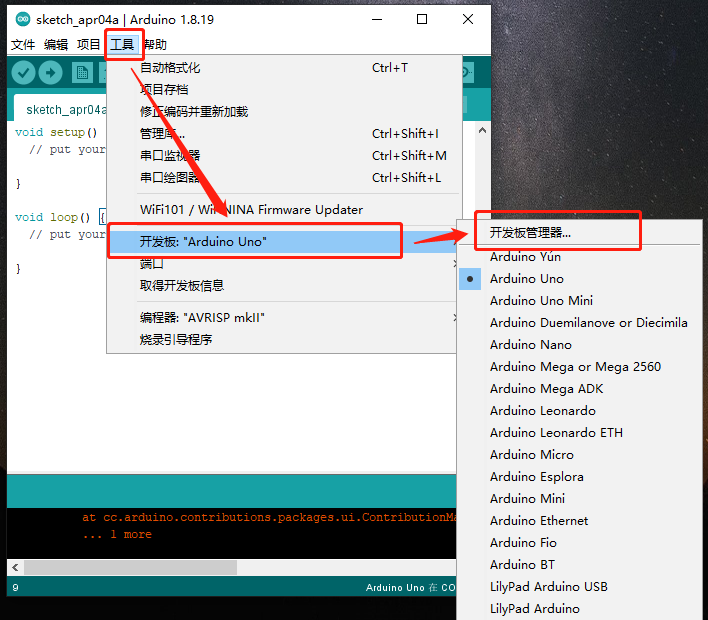Select the Arduino Uno board option

(527, 279)
